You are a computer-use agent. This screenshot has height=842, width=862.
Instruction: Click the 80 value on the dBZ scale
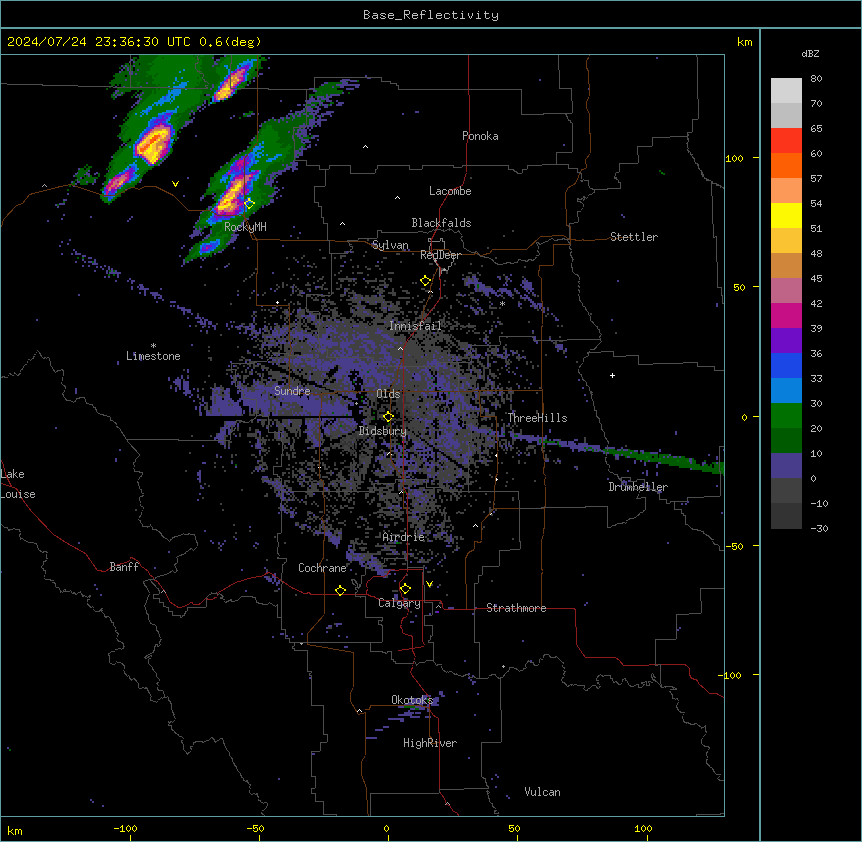tap(816, 79)
